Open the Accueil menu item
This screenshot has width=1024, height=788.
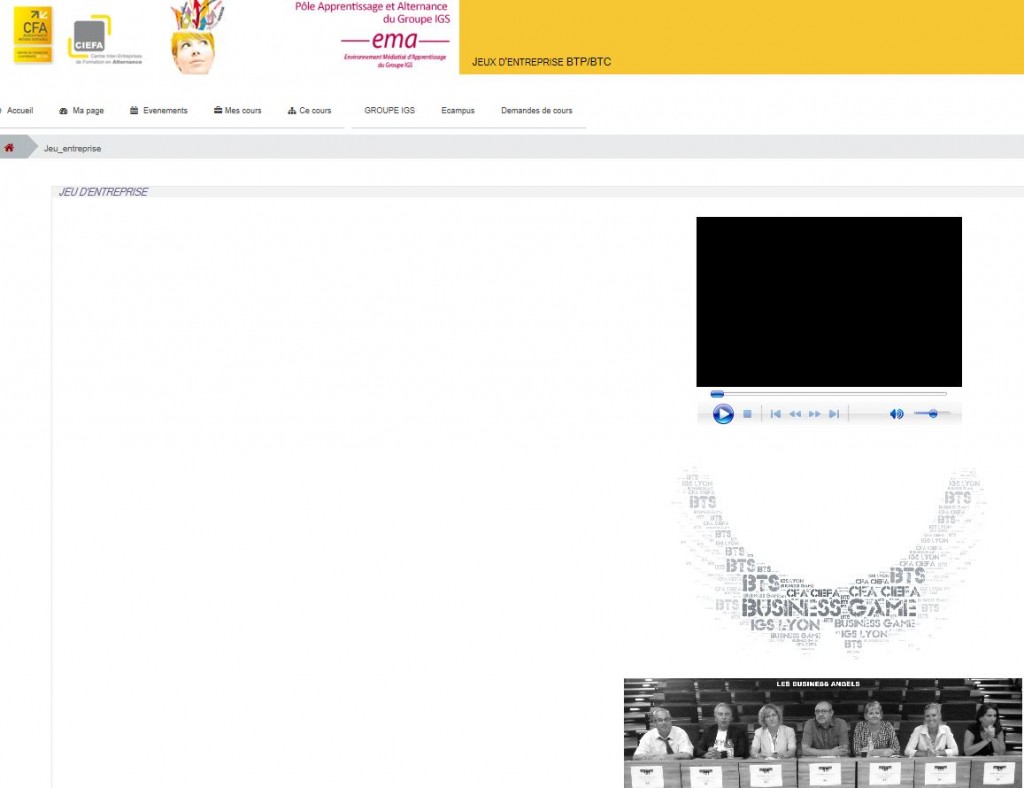[x=19, y=111]
